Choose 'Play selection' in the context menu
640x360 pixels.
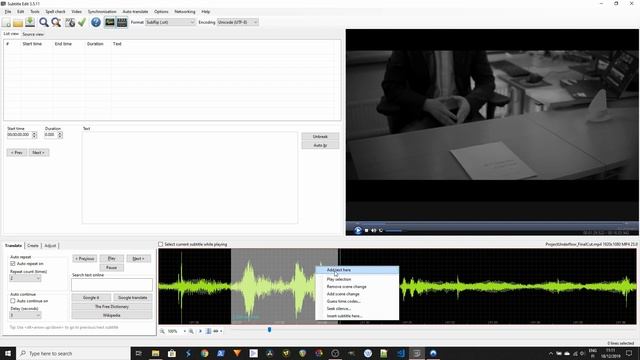[357, 279]
